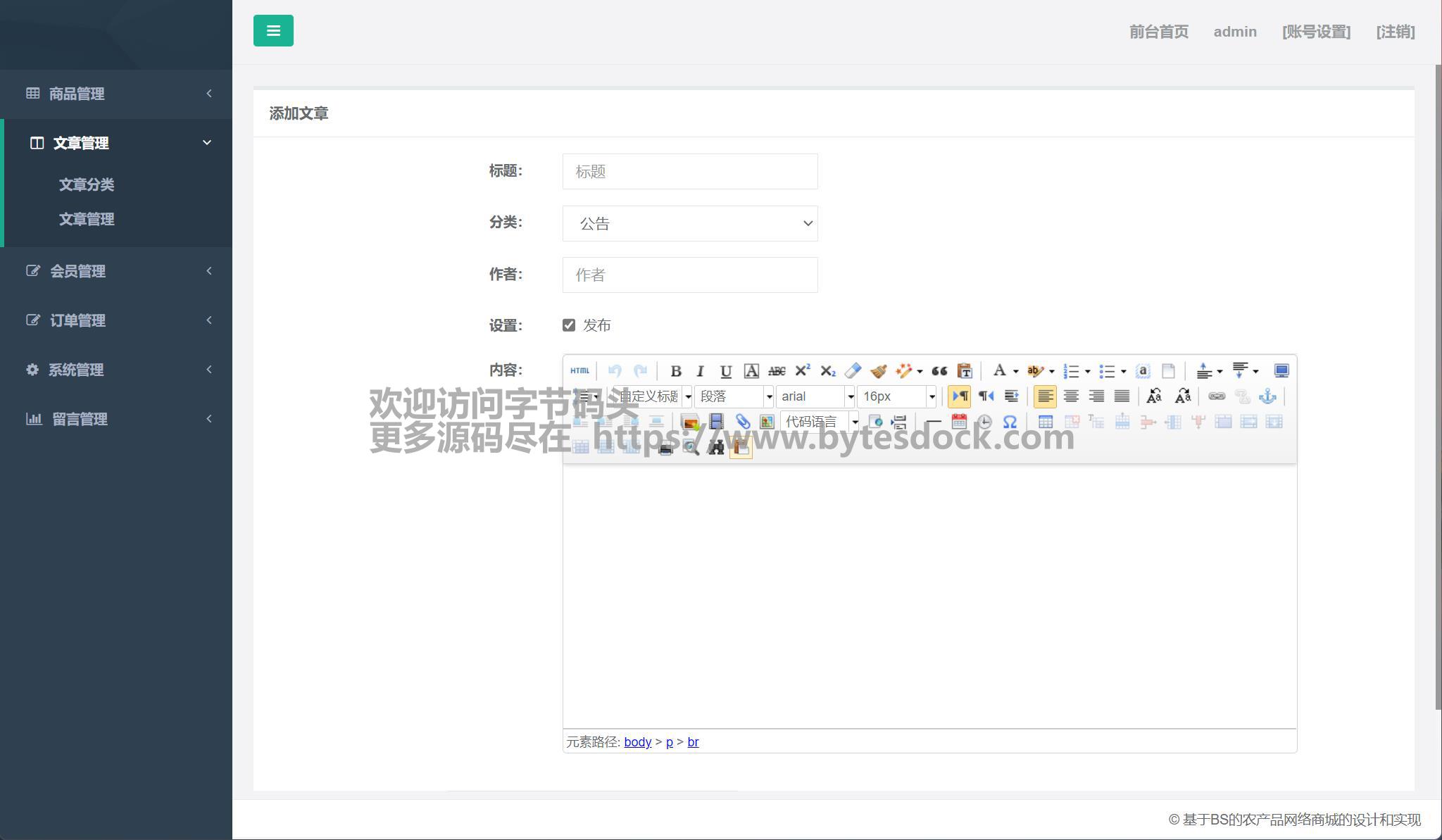The image size is (1442, 840).
Task: Toggle the left-to-right text direction button
Action: 959,396
